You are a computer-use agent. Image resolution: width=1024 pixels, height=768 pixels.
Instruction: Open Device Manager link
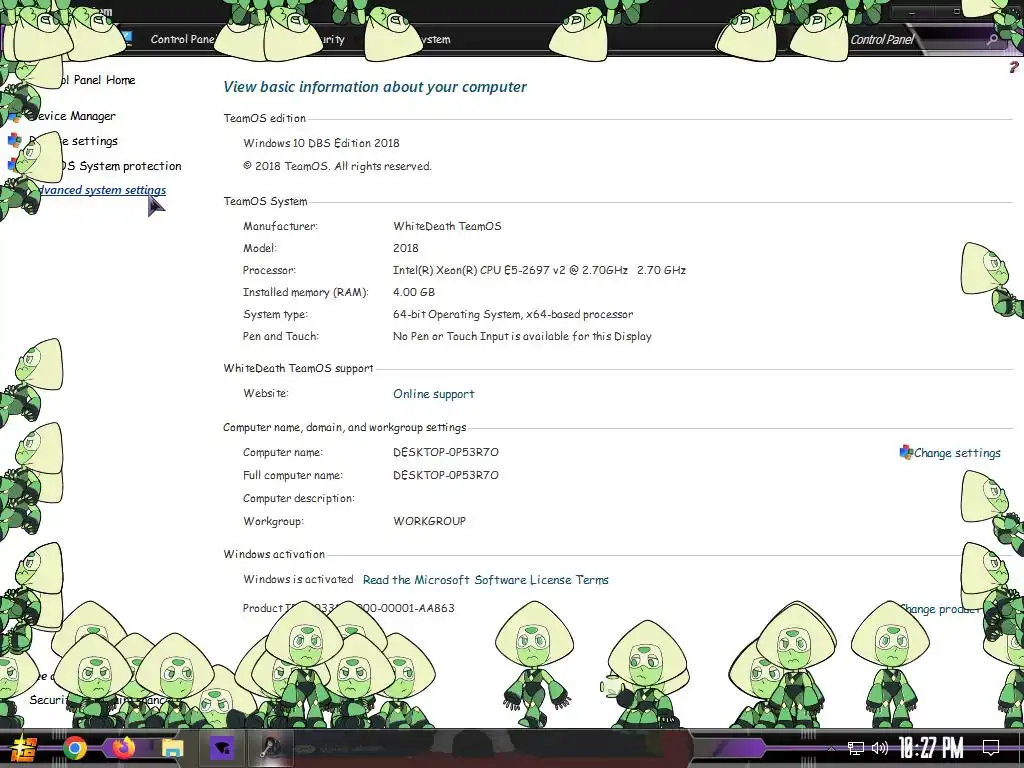tap(72, 116)
